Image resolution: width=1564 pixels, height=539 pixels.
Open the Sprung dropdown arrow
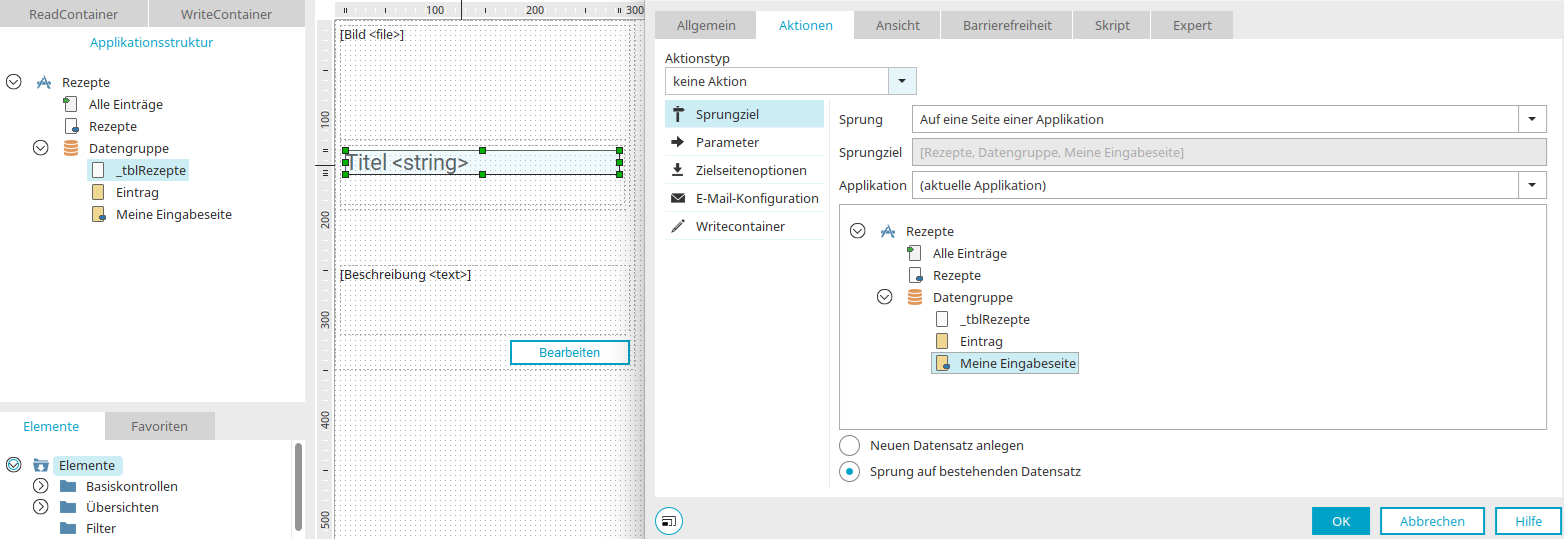pyautogui.click(x=1532, y=119)
